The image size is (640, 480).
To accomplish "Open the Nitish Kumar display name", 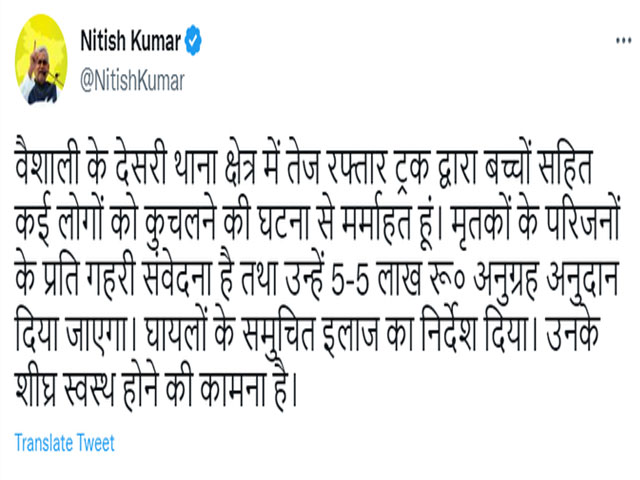I will (130, 41).
